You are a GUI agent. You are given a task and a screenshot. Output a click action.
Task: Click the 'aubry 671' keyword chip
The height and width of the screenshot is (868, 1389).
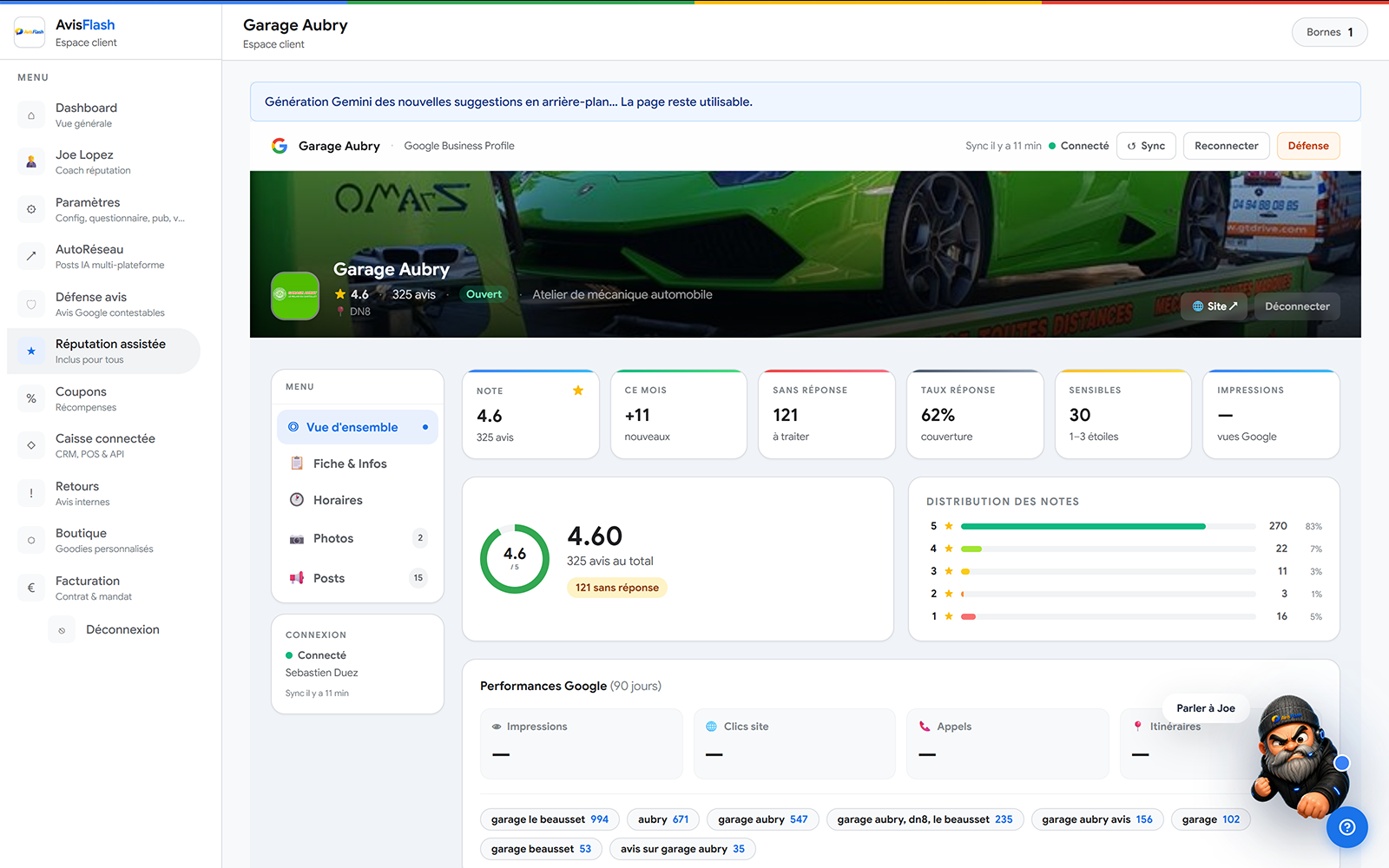tap(663, 819)
